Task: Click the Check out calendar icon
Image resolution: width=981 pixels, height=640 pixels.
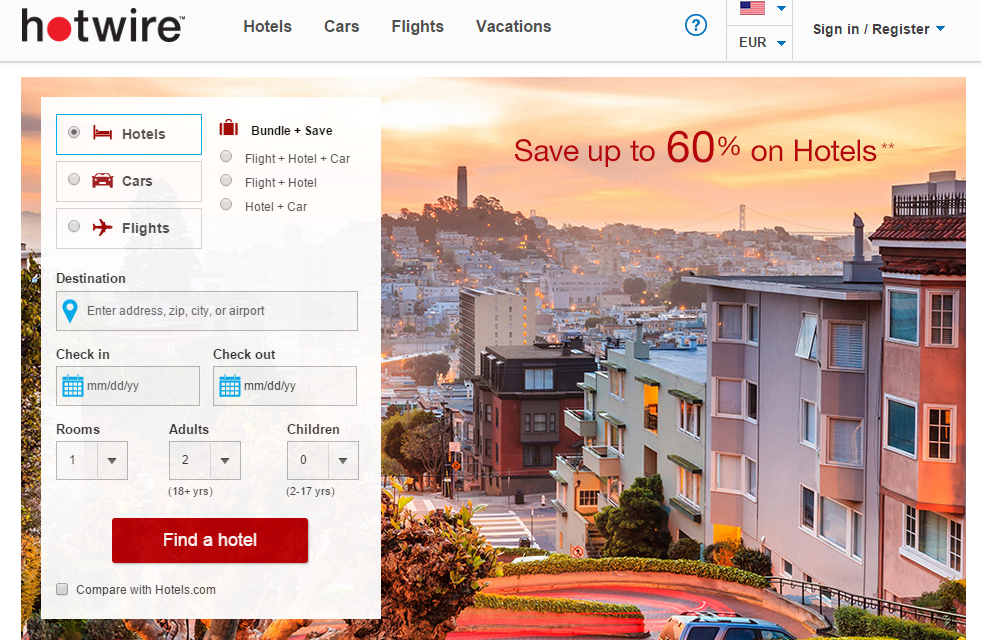Action: pos(230,386)
